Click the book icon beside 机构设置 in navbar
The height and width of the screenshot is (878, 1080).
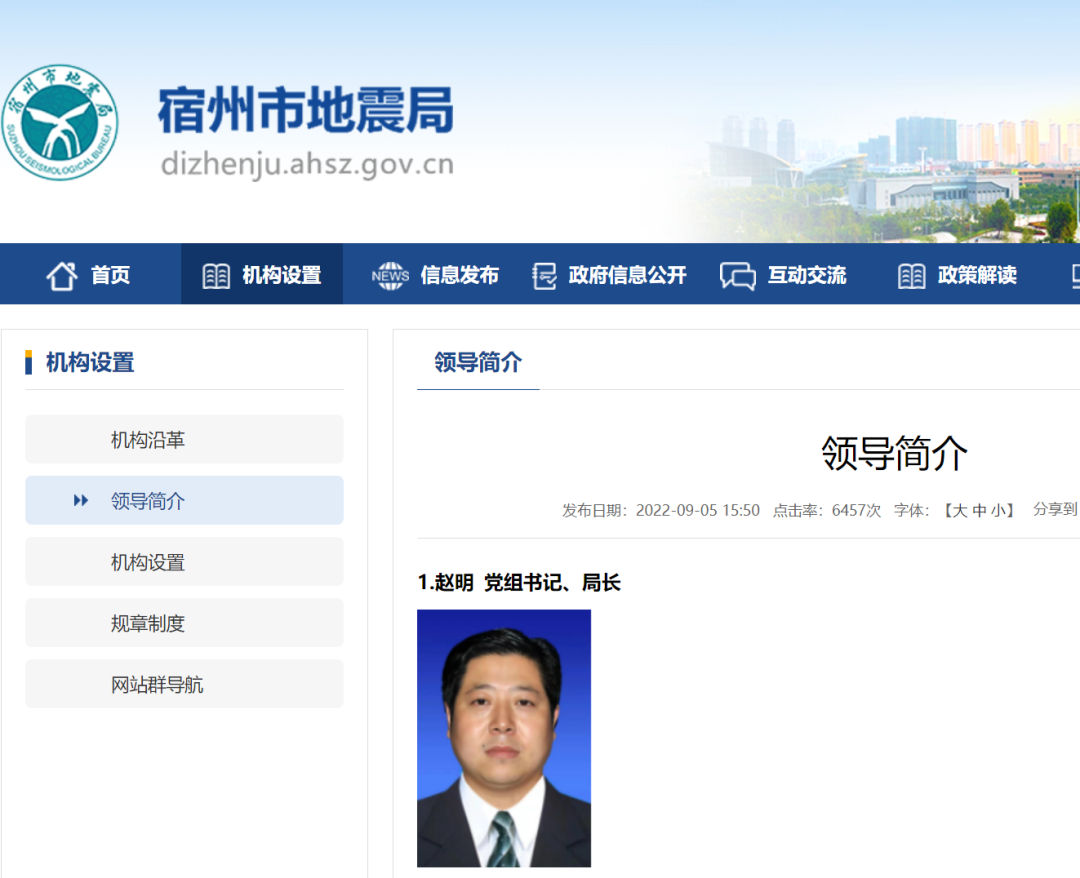click(x=216, y=276)
